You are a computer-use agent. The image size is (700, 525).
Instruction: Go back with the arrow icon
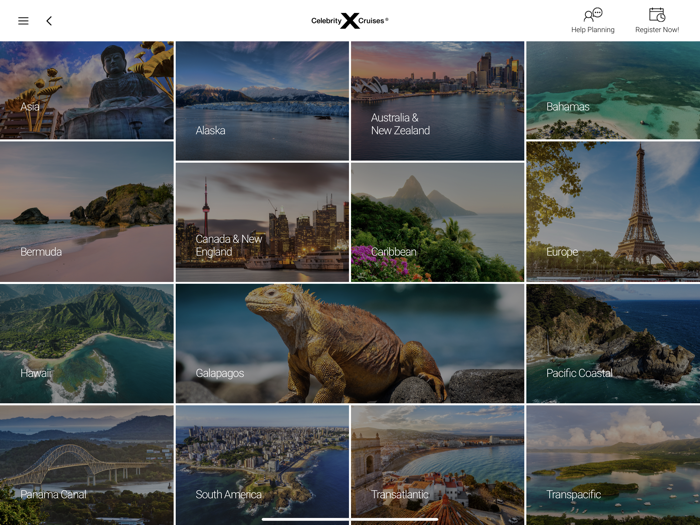pos(49,21)
